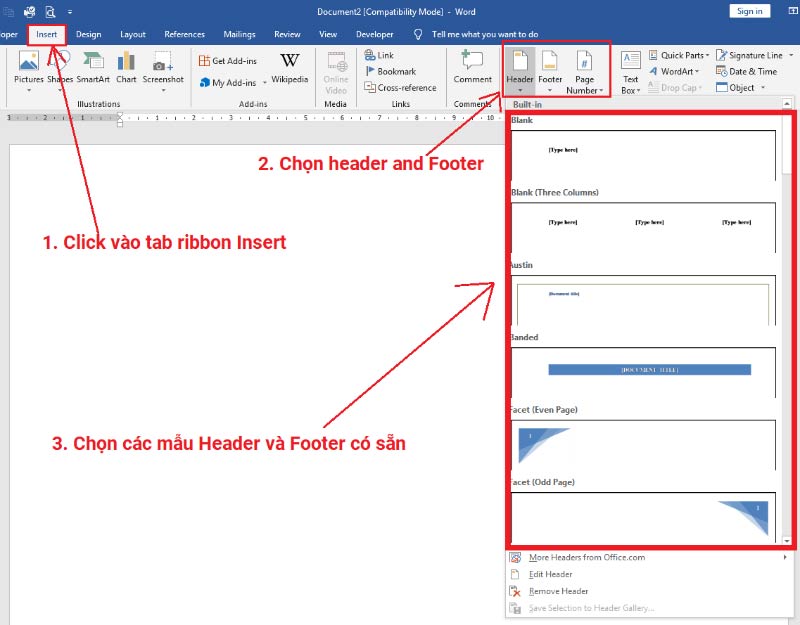Screen dimensions: 800x625
Task: Open My Add-ins
Action: pyautogui.click(x=228, y=82)
